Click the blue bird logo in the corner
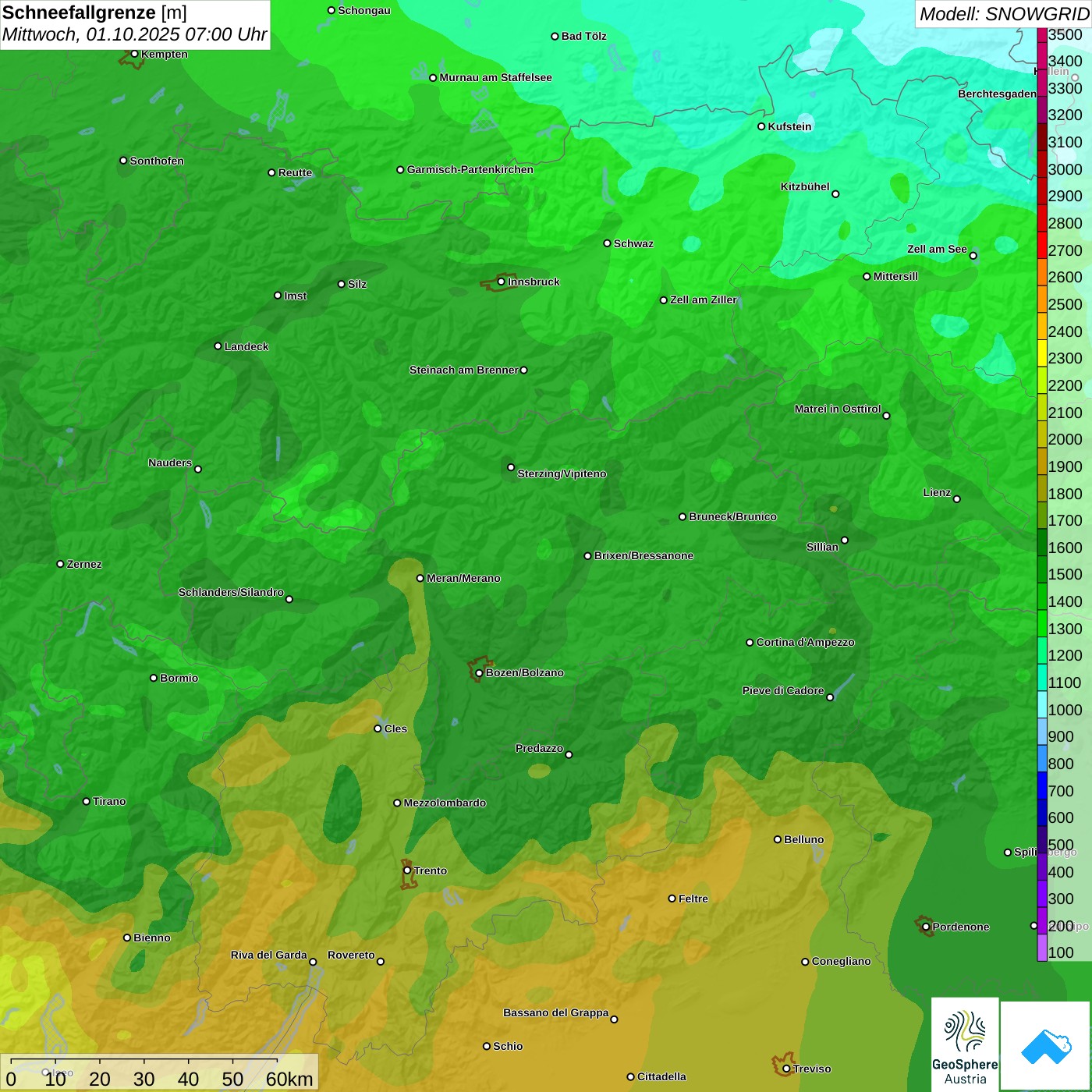 pyautogui.click(x=1046, y=1047)
